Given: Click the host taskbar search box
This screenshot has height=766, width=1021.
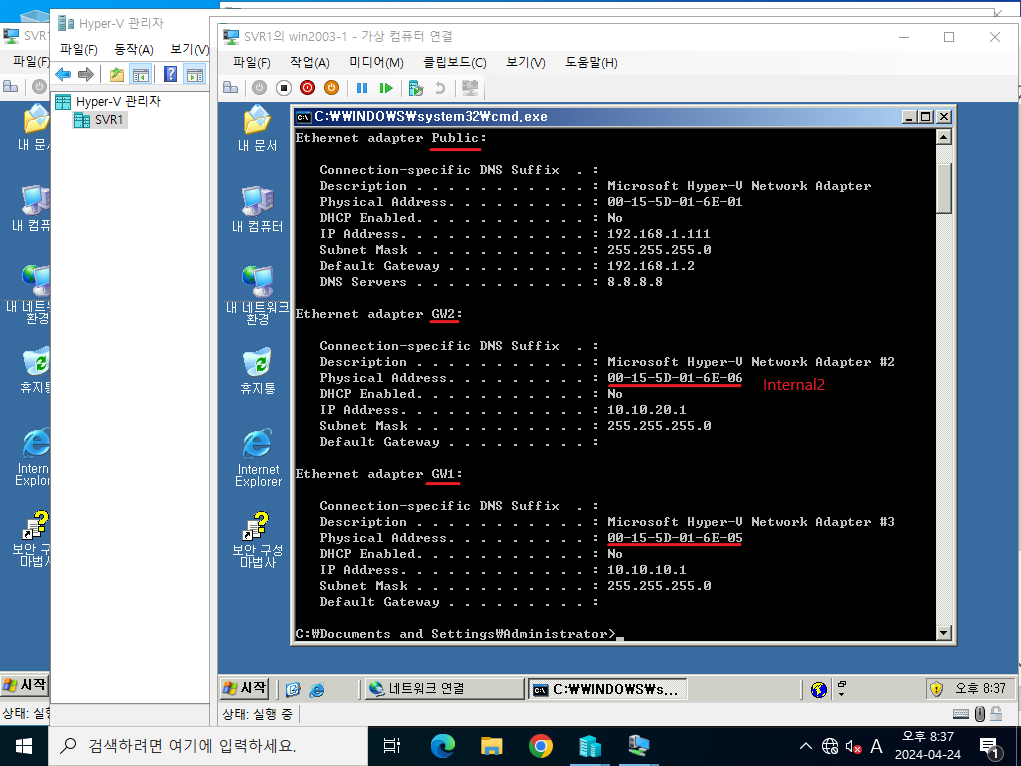Looking at the screenshot, I should [208, 746].
